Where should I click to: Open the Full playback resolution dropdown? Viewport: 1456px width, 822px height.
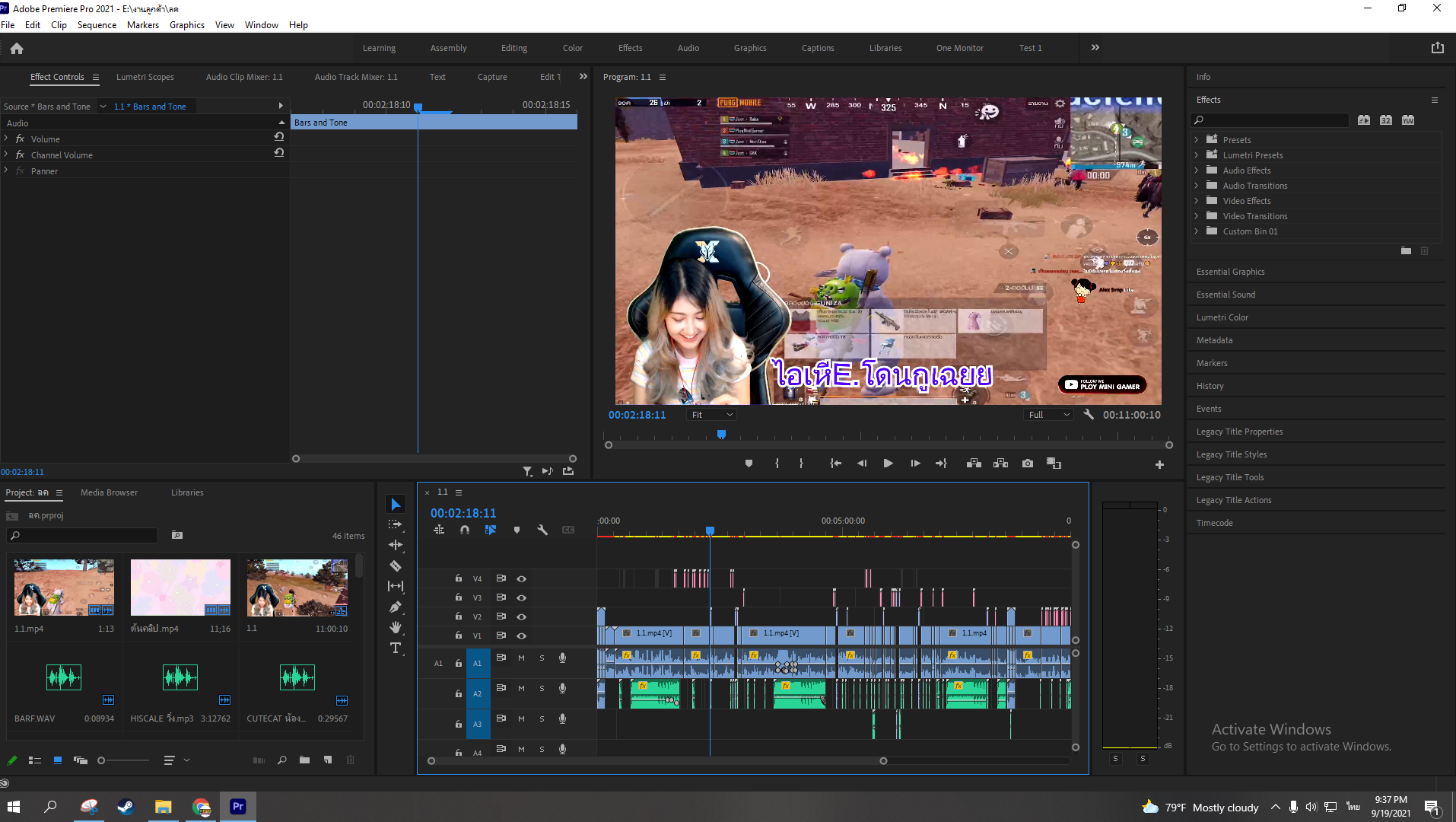point(1049,415)
